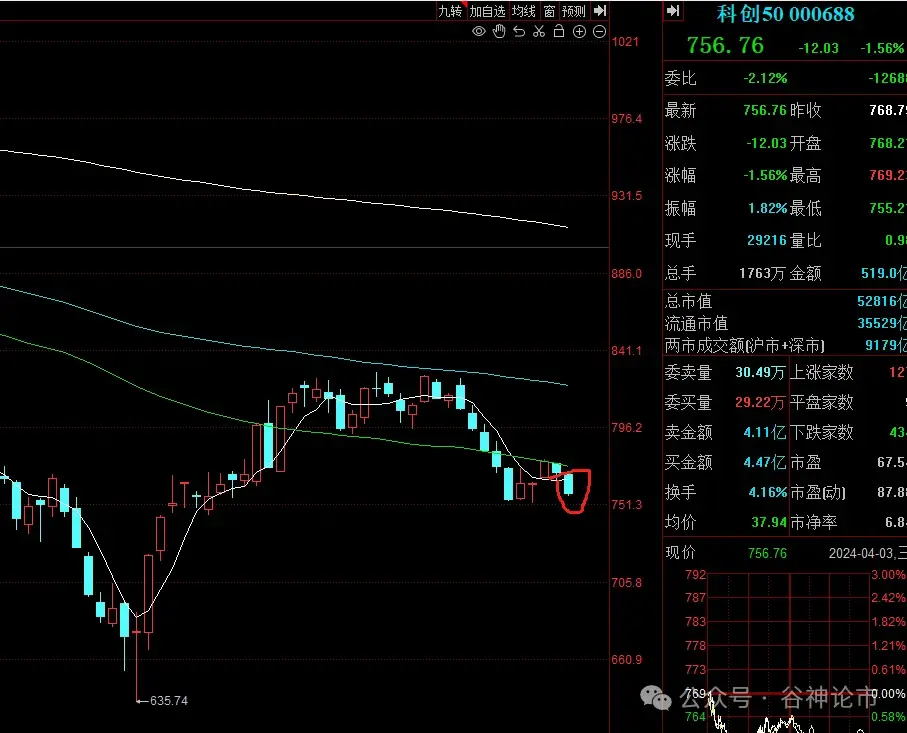Click the 预测 forecast button

pos(573,11)
